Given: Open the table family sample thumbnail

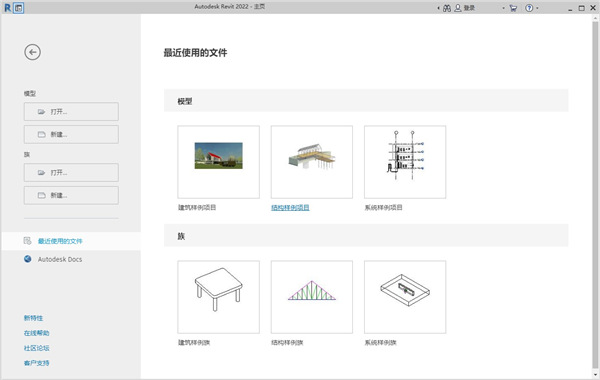Looking at the screenshot, I should tap(218, 297).
